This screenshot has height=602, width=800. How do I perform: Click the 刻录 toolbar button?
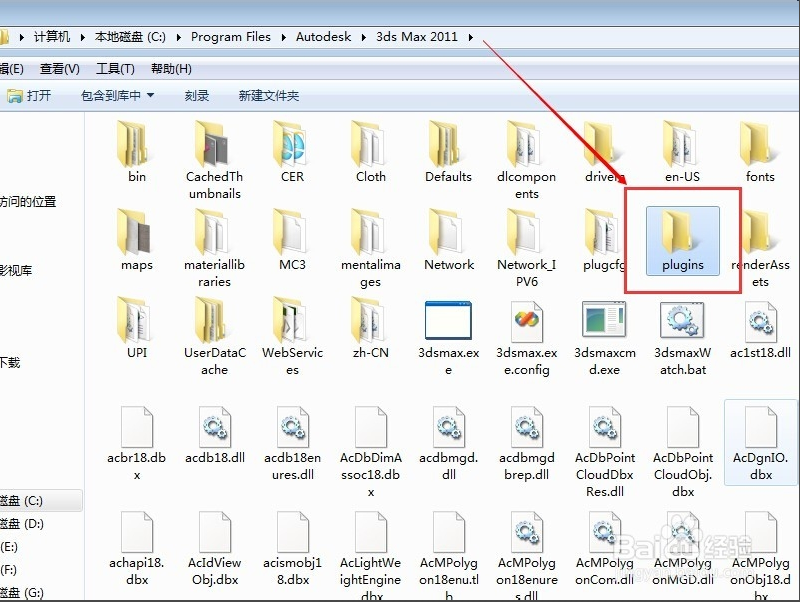[197, 95]
